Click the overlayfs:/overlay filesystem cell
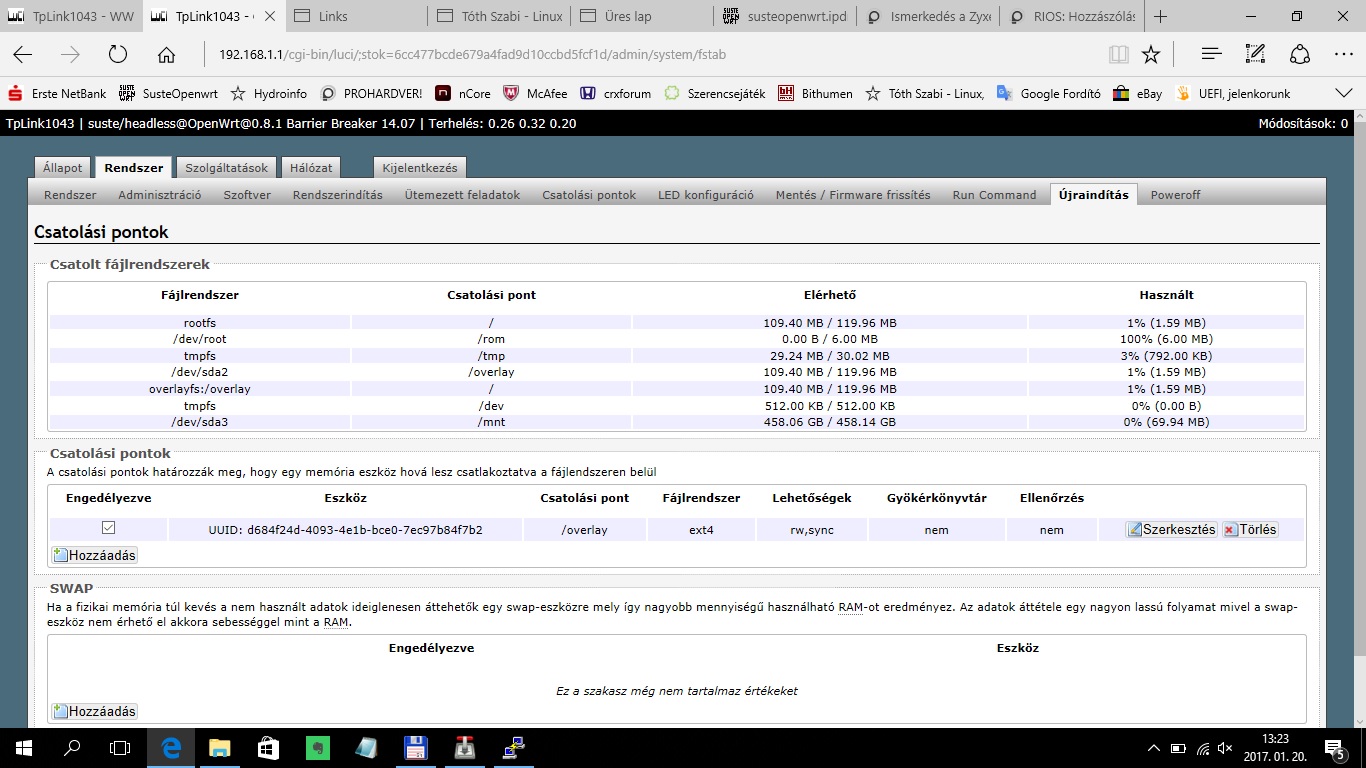This screenshot has height=768, width=1366. click(200, 389)
